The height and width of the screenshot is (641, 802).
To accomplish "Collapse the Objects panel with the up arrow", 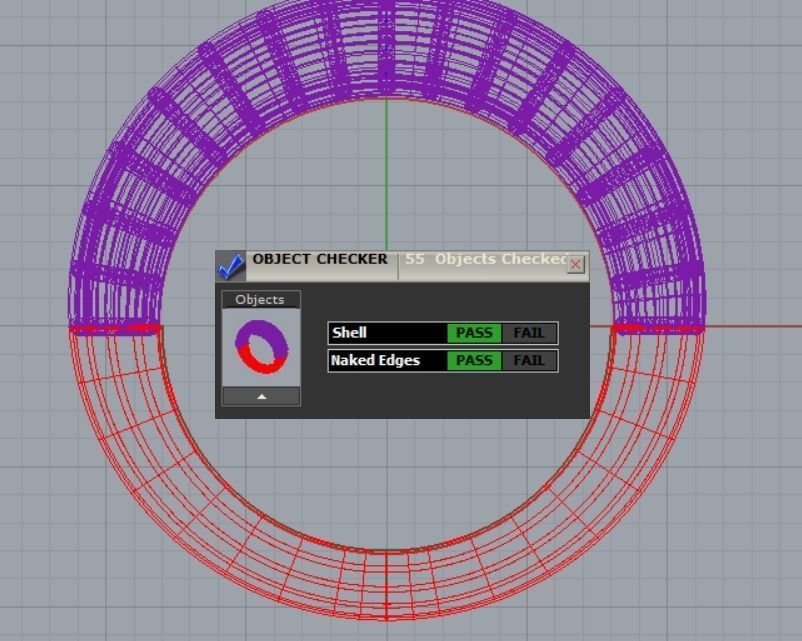I will [261, 396].
